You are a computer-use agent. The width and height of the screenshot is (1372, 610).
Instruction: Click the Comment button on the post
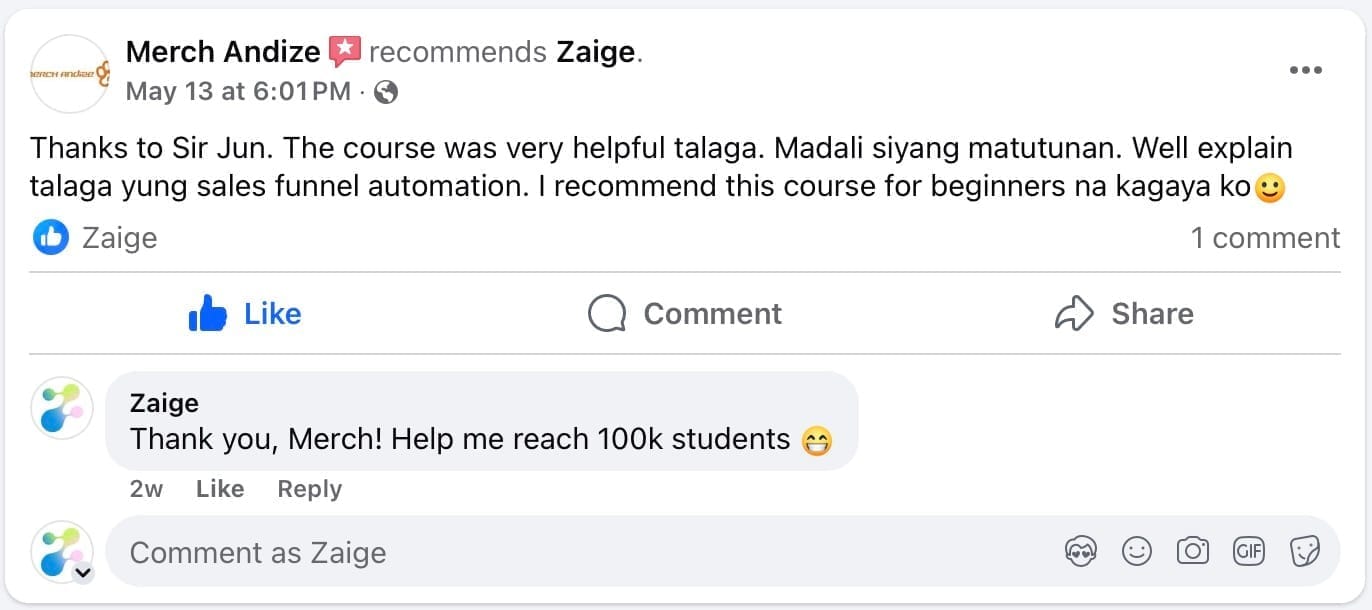685,314
